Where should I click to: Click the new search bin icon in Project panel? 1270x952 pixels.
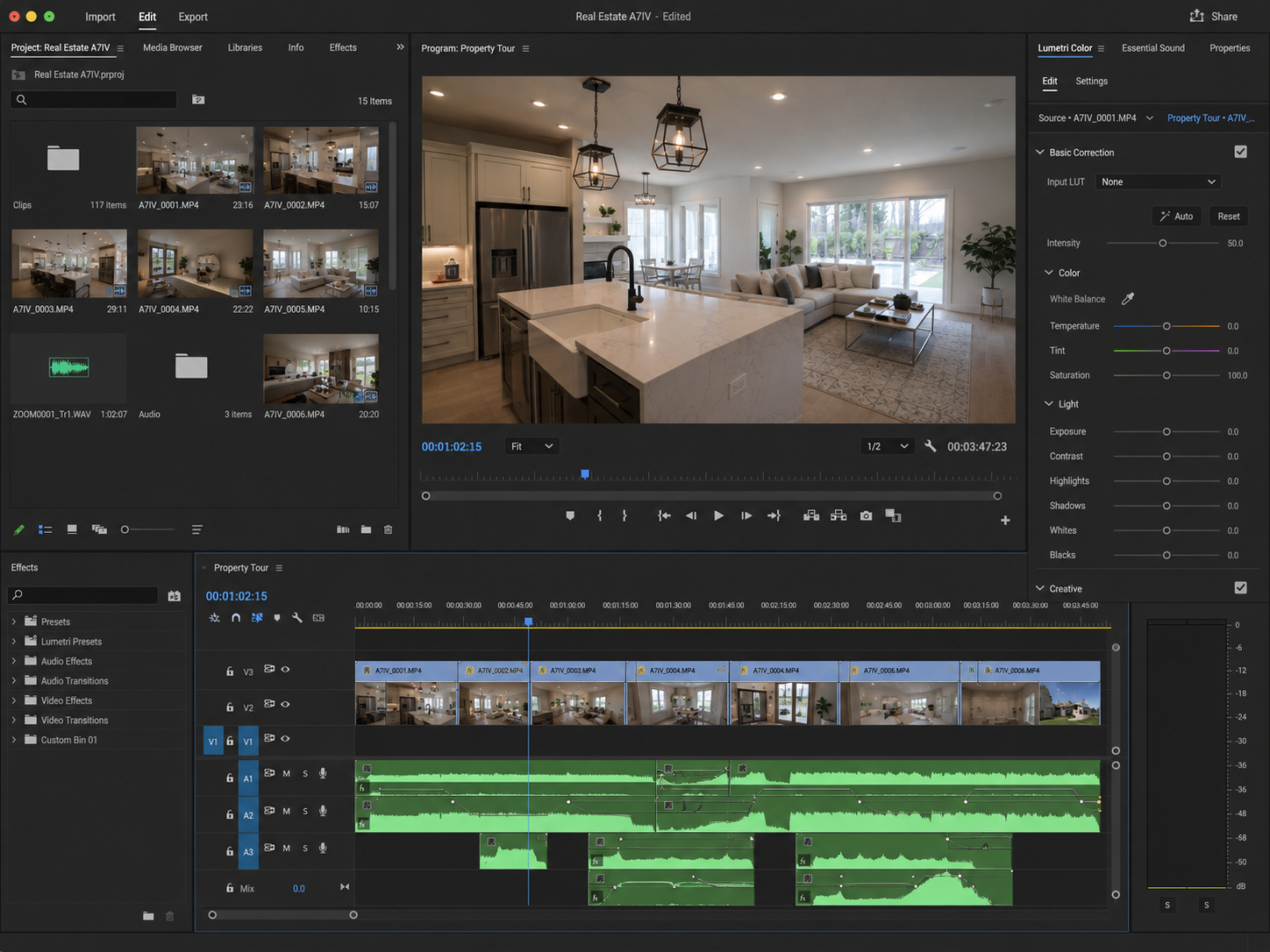pos(198,100)
